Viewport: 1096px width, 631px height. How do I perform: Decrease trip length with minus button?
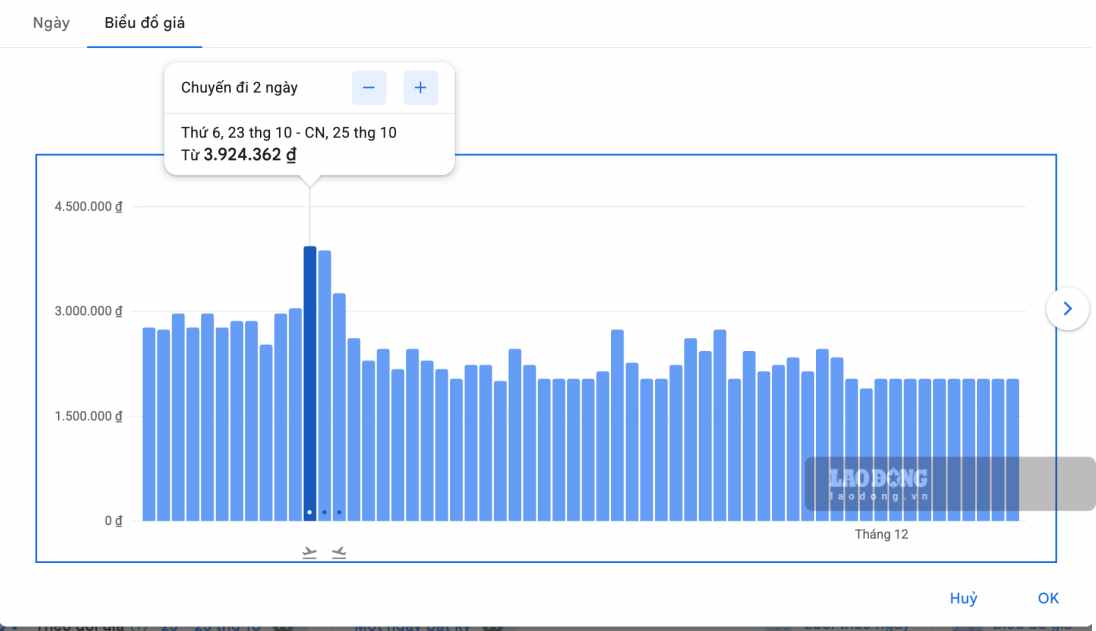pos(369,87)
